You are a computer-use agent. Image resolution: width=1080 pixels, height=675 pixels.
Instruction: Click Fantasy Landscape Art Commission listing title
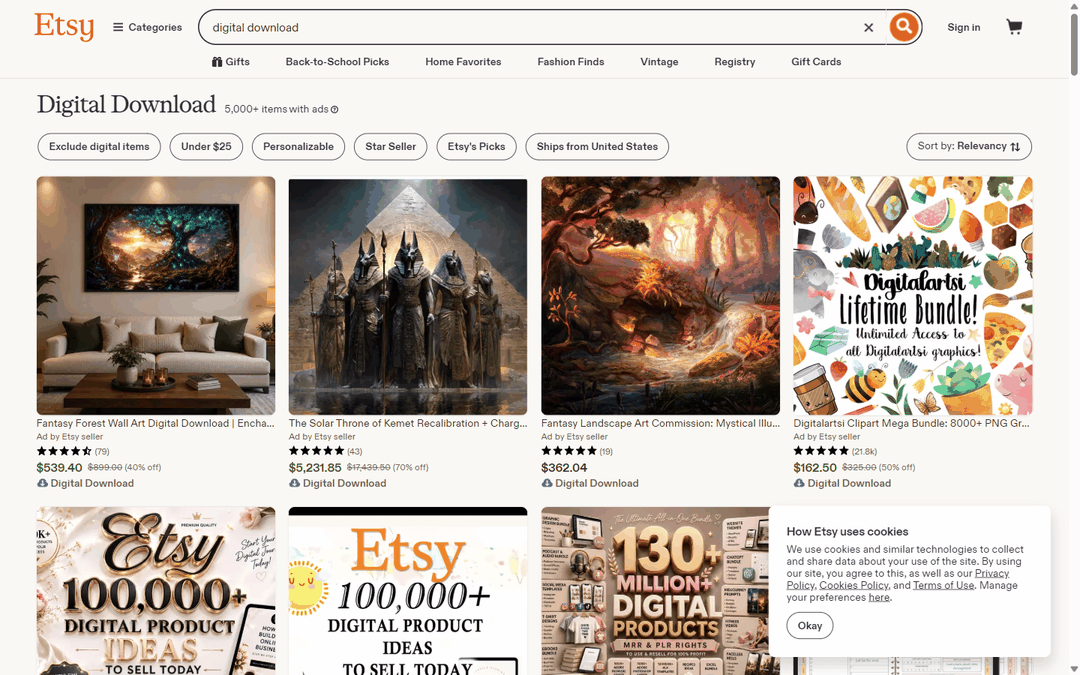coord(661,424)
